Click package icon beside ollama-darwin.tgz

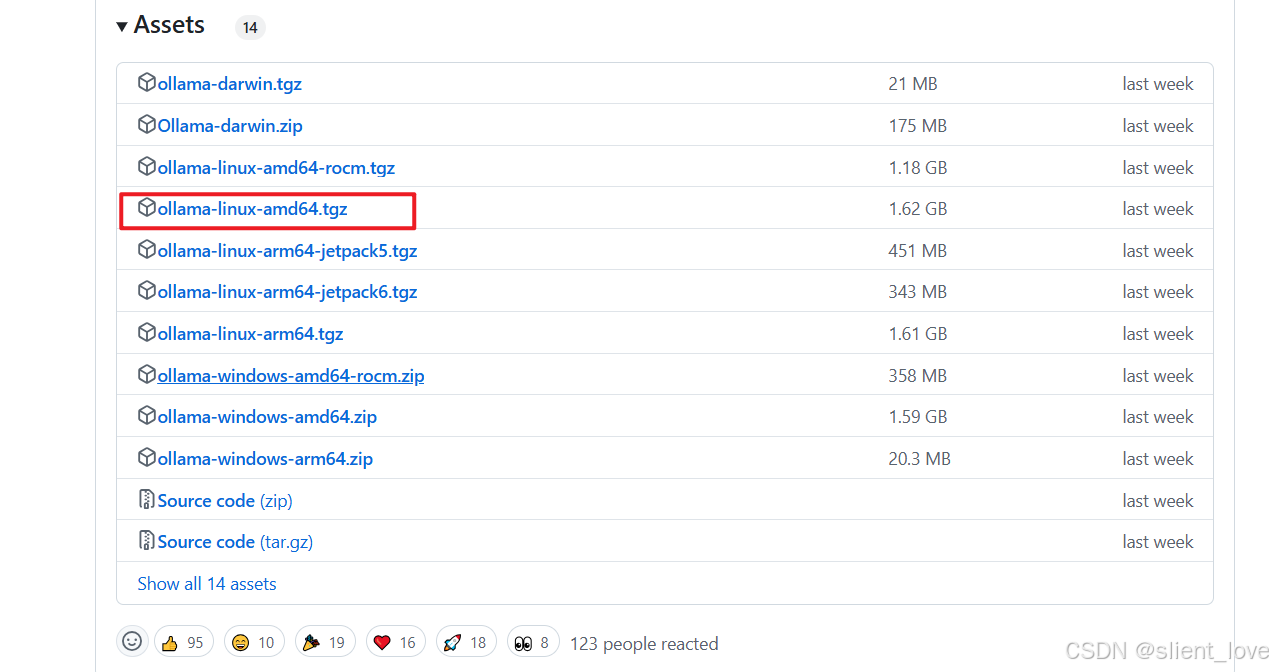tap(147, 83)
